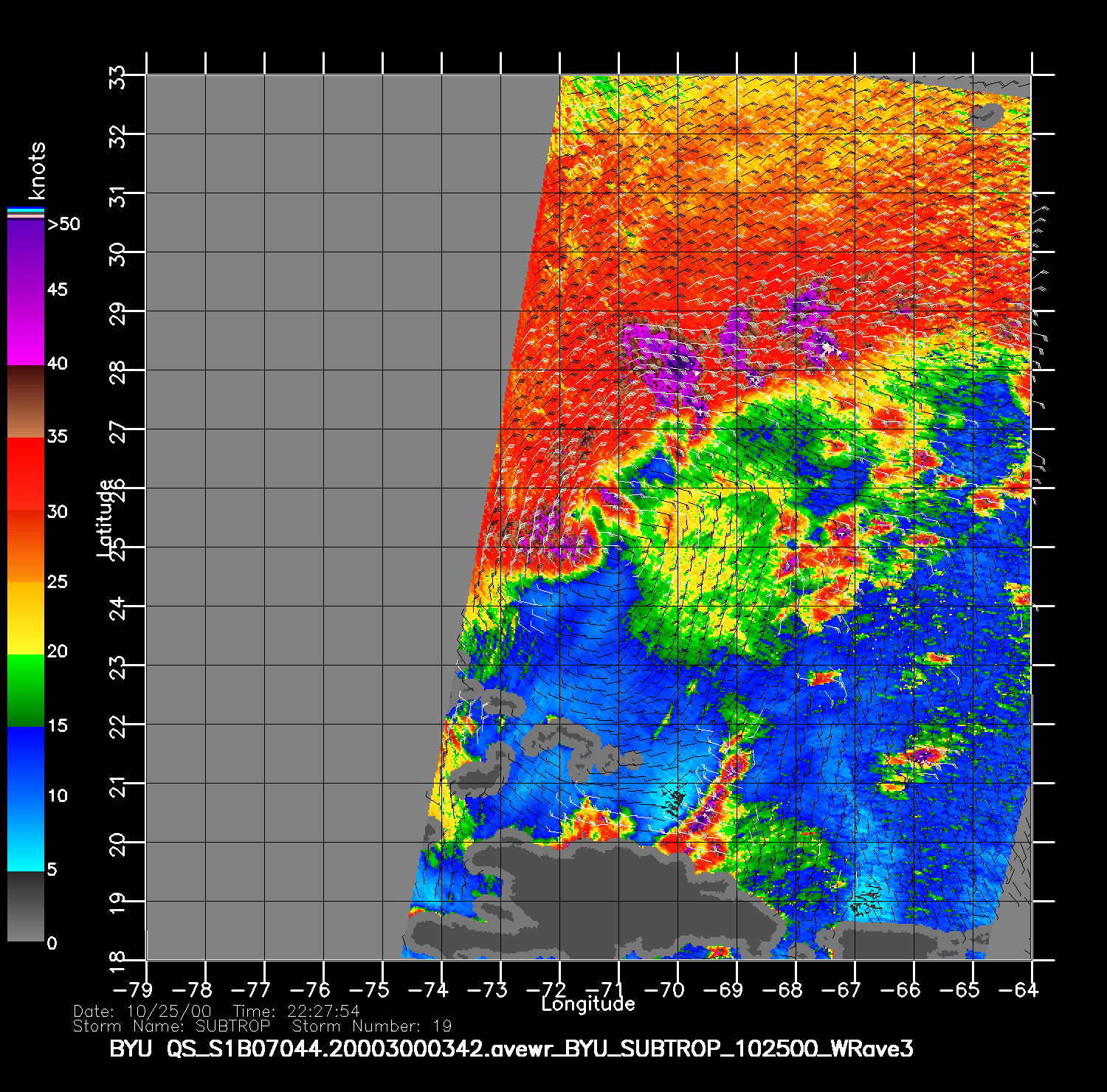Click the '15' legend label
Viewport: 1107px width, 1092px height.
[58, 725]
